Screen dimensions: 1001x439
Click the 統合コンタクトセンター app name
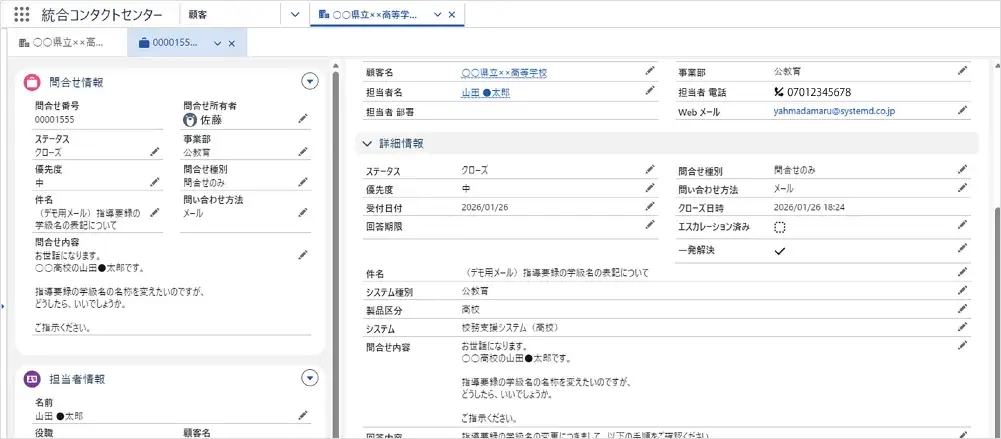click(102, 15)
